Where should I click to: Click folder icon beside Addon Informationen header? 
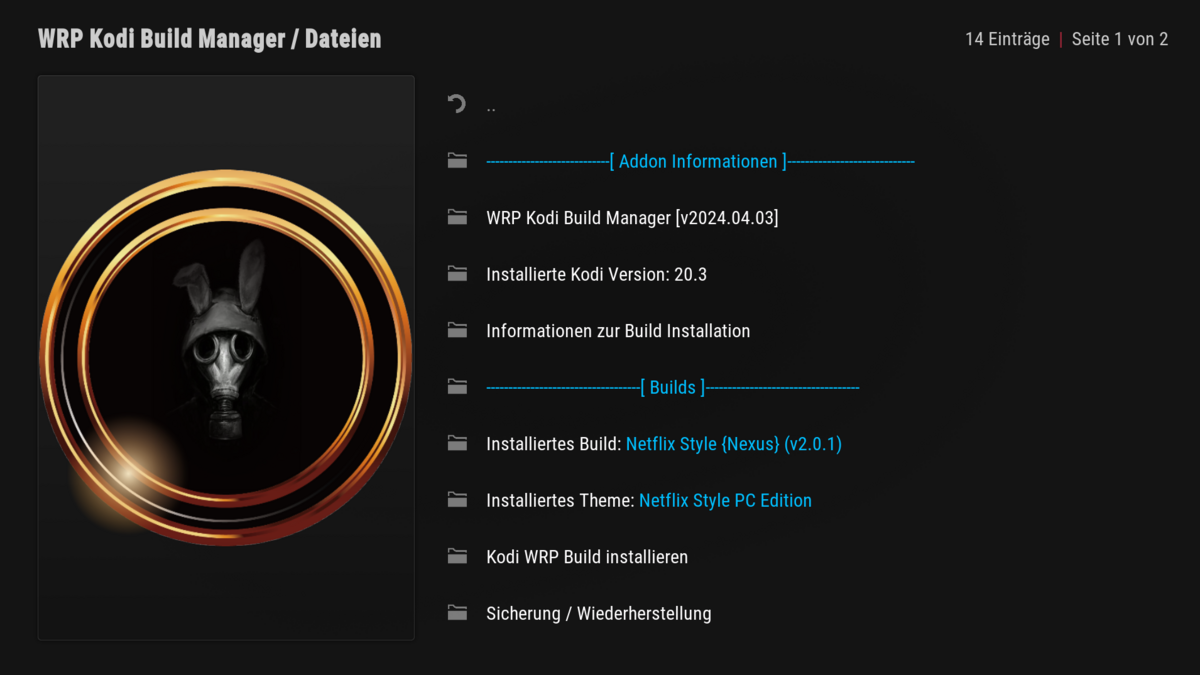[x=457, y=161]
